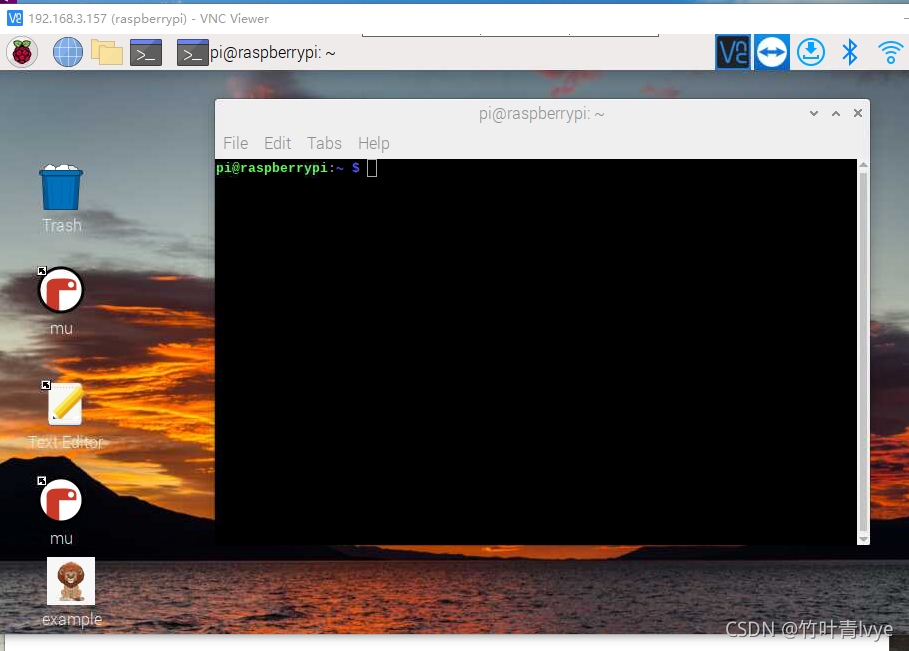Open the terminal Help menu
The image size is (909, 651).
(x=373, y=143)
